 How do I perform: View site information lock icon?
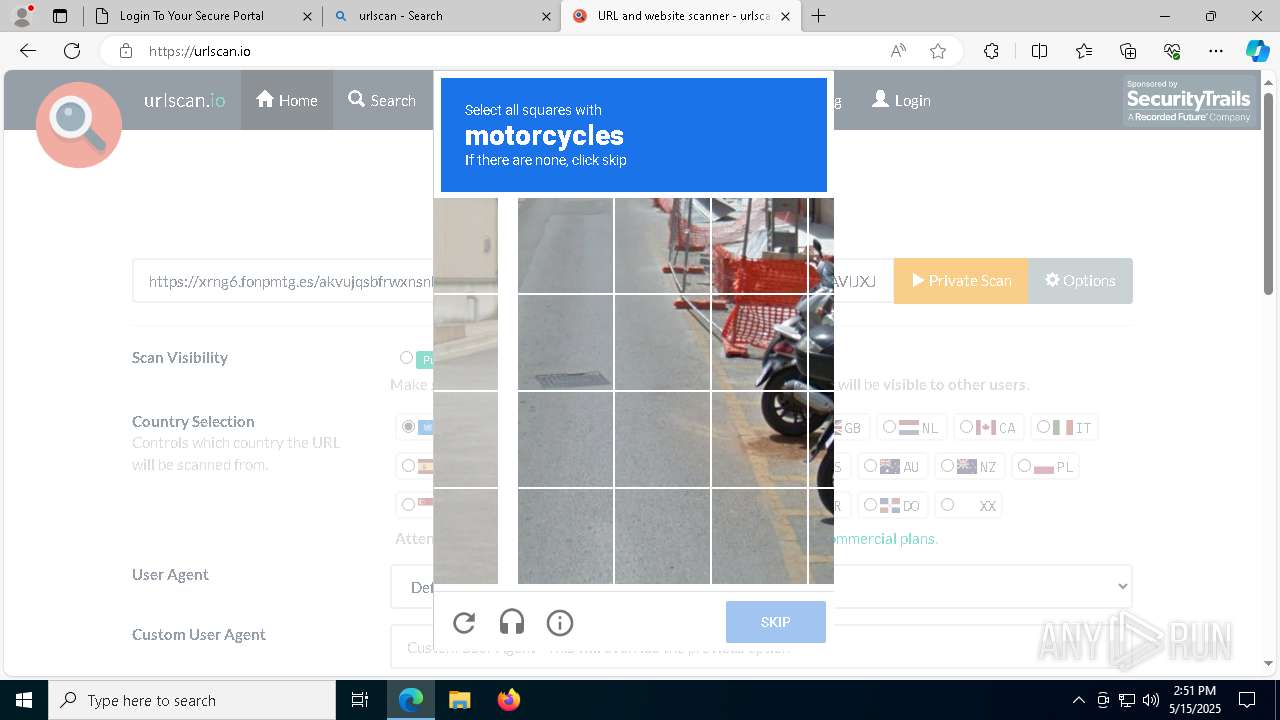pos(125,51)
